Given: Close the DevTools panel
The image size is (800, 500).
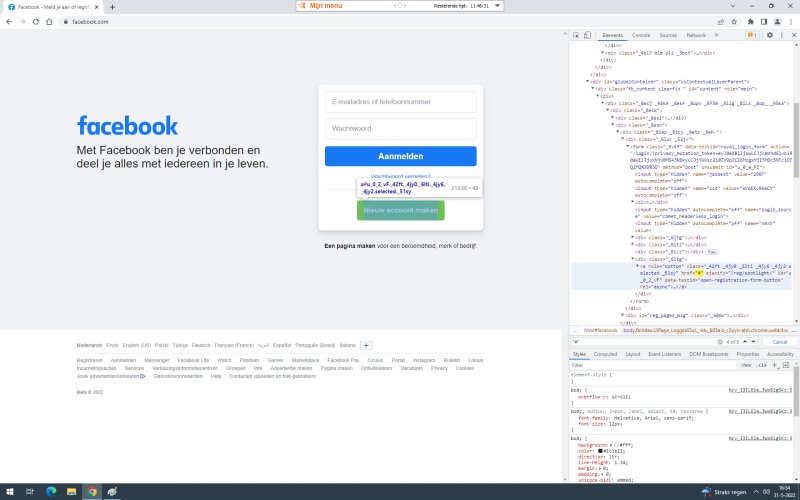Looking at the screenshot, I should (794, 35).
